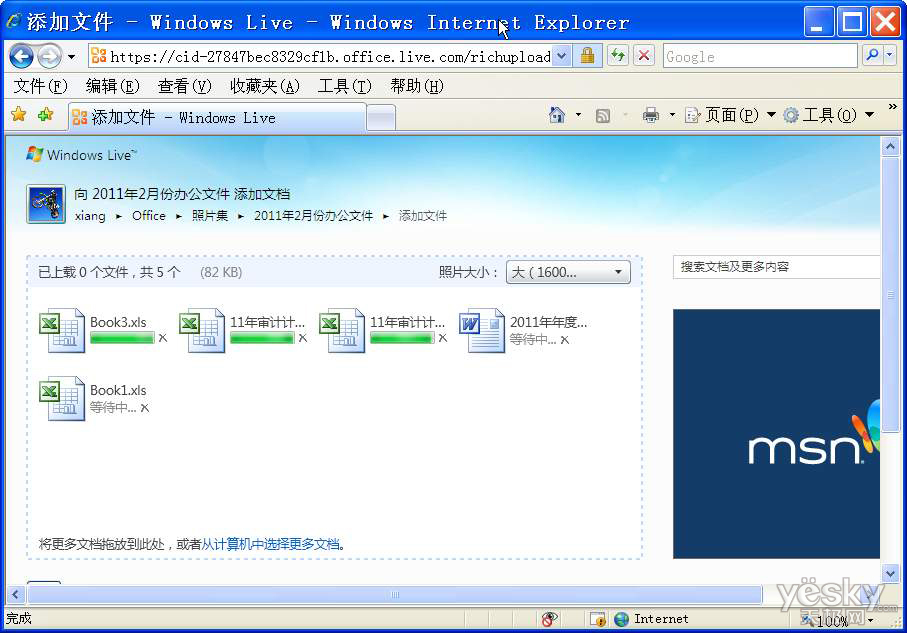Click the 完成 status bar text

[x=19, y=618]
